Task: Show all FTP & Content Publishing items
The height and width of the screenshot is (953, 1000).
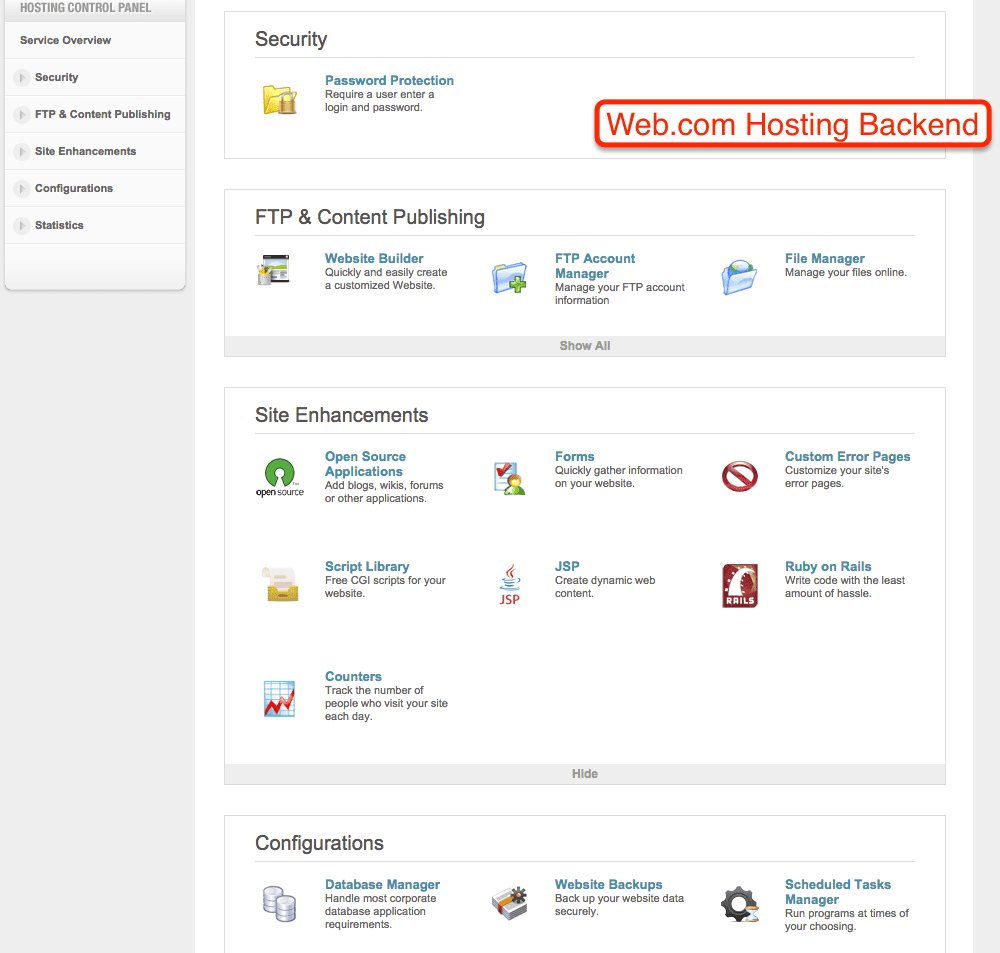Action: tap(585, 346)
